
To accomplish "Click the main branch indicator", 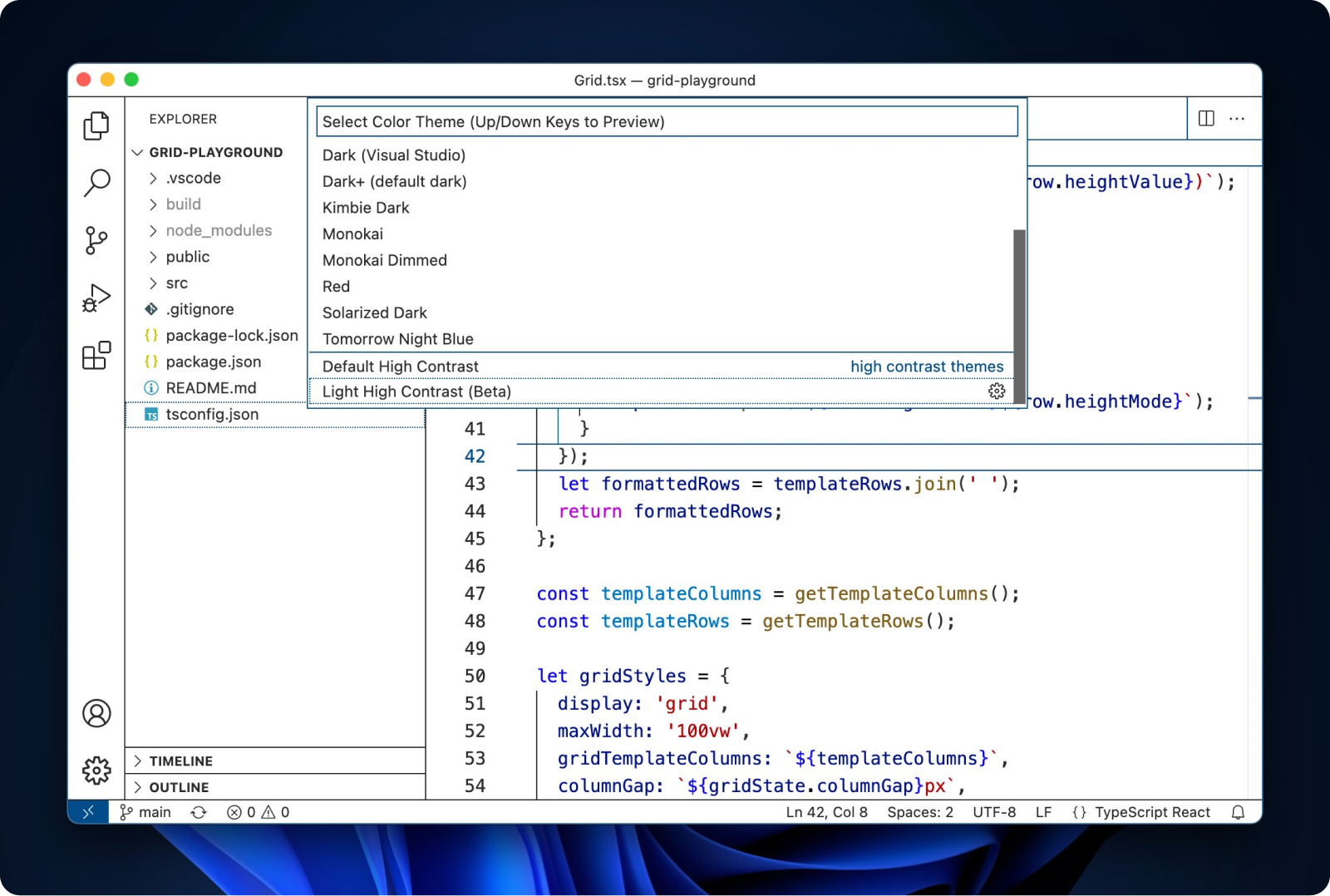I will pos(145,812).
